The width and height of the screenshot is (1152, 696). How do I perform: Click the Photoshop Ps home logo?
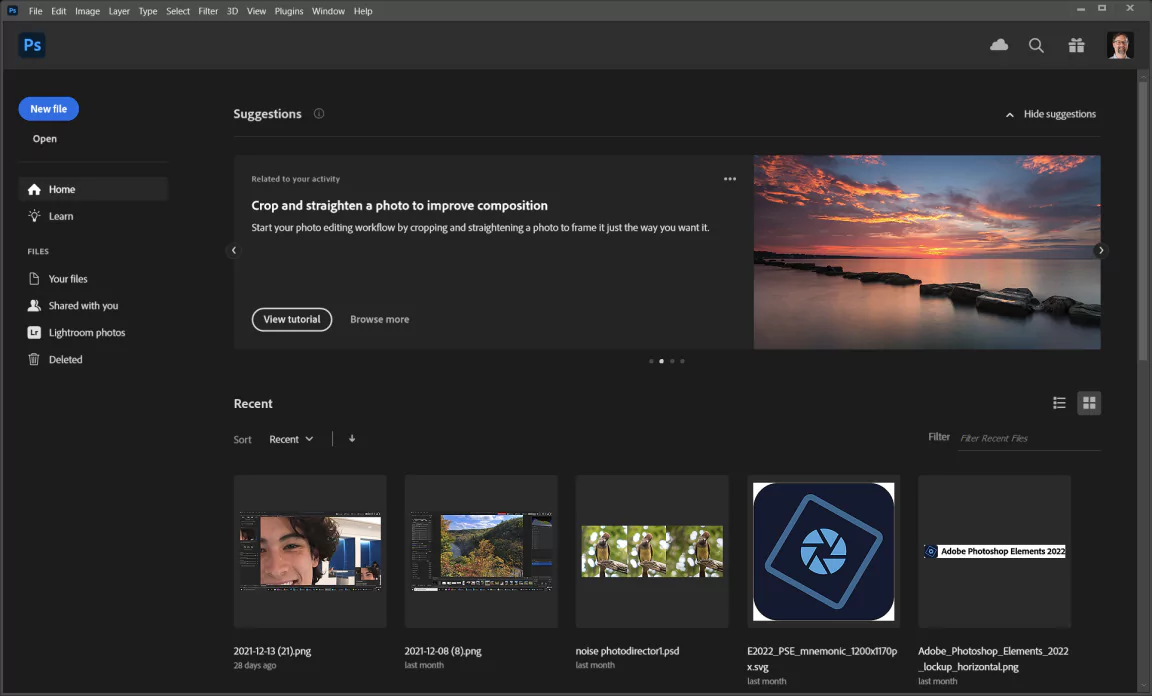tap(32, 45)
